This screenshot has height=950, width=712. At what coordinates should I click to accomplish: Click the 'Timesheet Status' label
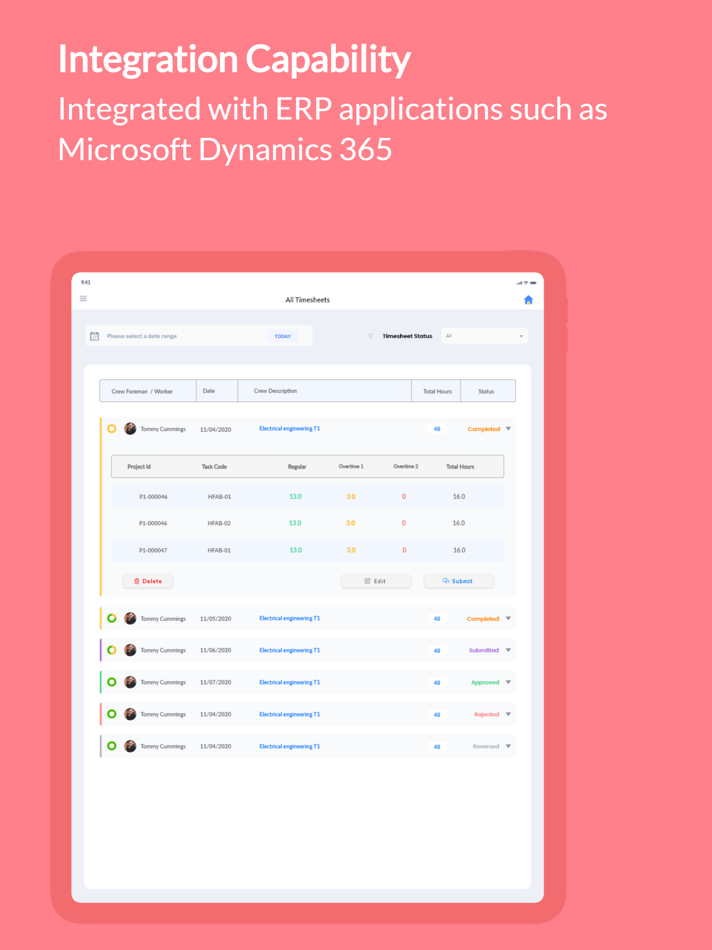click(407, 336)
